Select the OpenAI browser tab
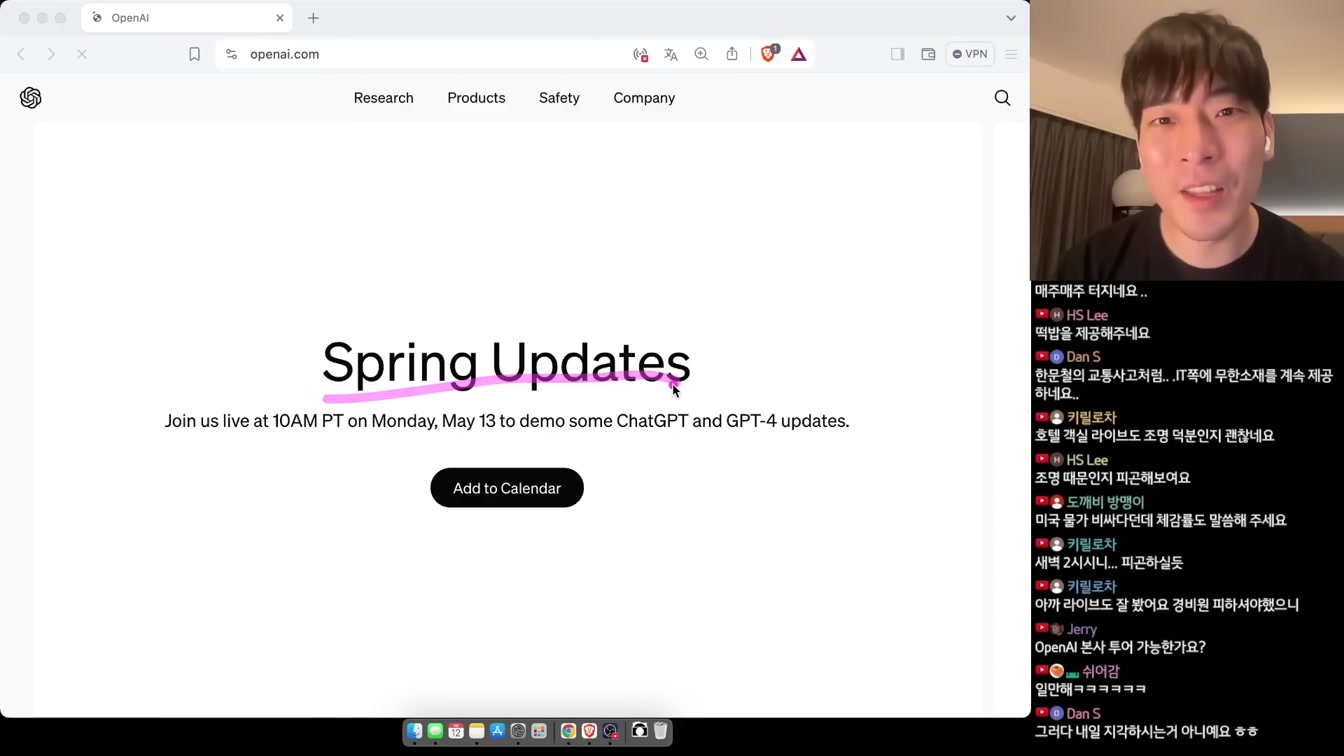1344x756 pixels. coord(186,18)
